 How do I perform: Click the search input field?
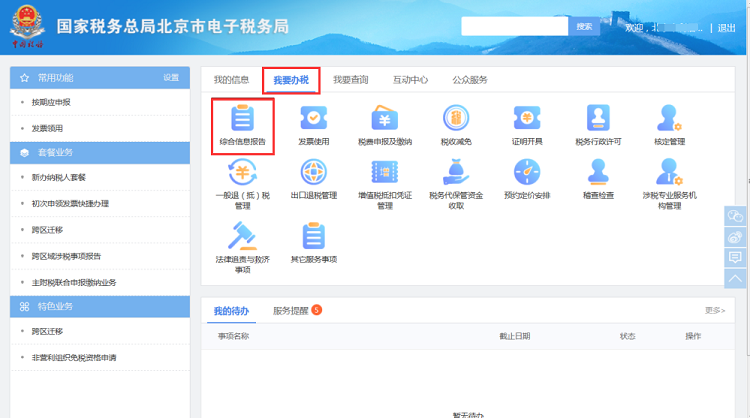(x=515, y=27)
